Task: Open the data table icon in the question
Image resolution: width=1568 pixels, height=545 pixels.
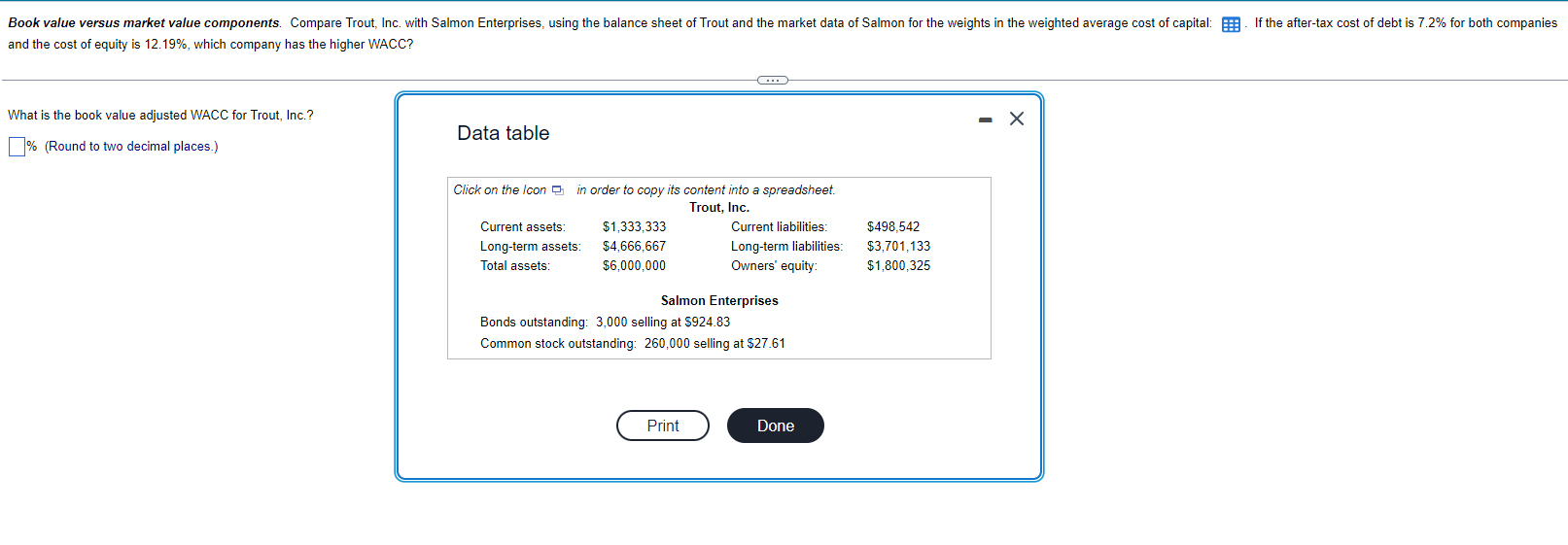Action: click(1231, 24)
